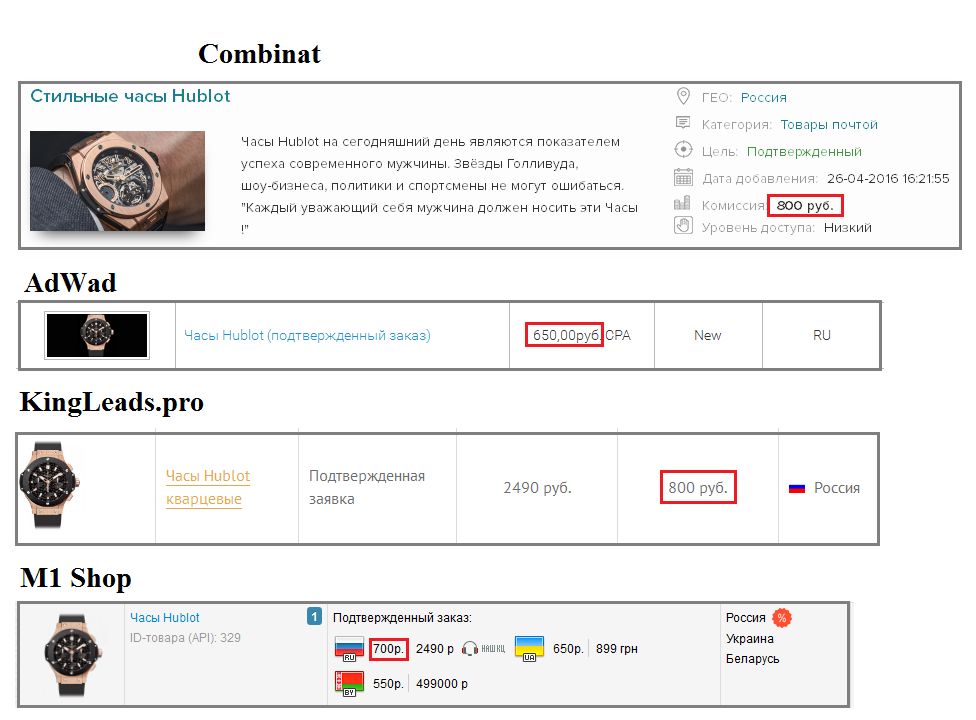Open the Часы Hublot link in M1 Shop

pos(164,618)
